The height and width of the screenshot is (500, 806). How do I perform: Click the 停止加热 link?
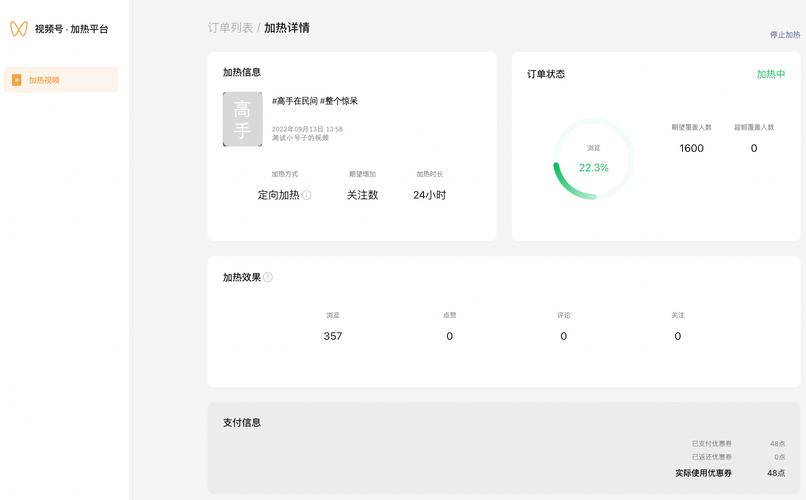click(x=785, y=35)
